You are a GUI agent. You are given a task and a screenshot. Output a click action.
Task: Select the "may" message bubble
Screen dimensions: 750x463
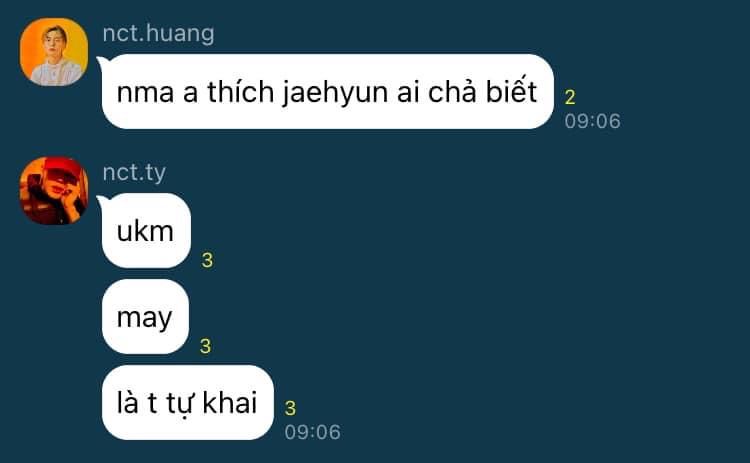[145, 317]
